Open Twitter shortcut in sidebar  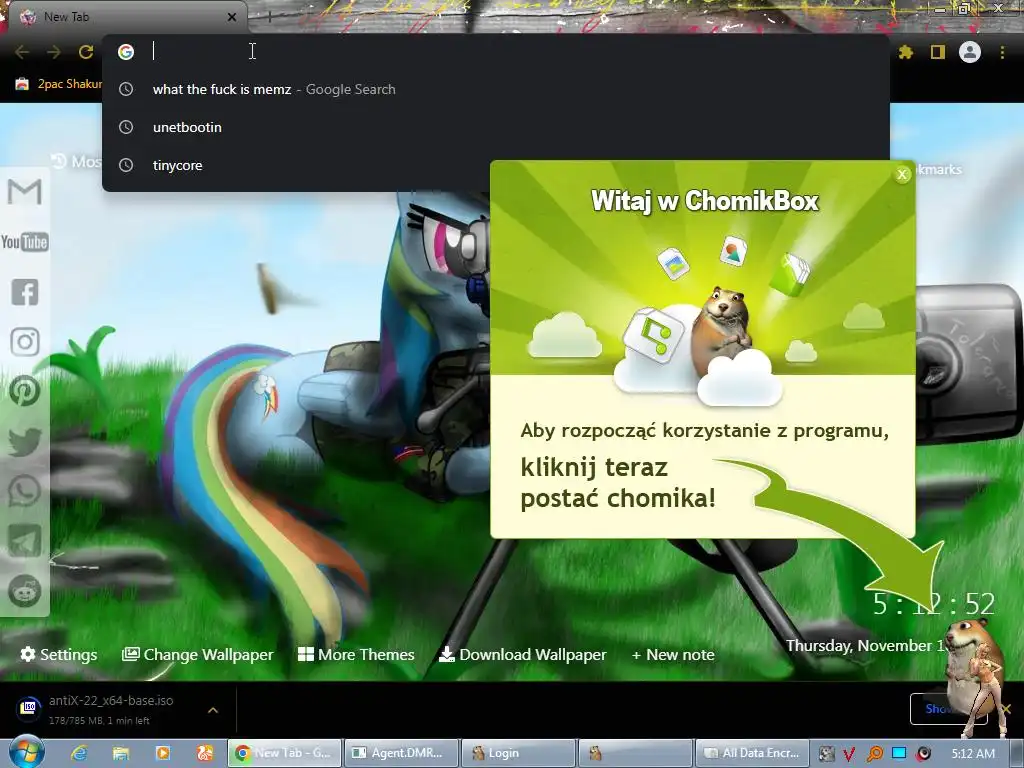tap(25, 441)
